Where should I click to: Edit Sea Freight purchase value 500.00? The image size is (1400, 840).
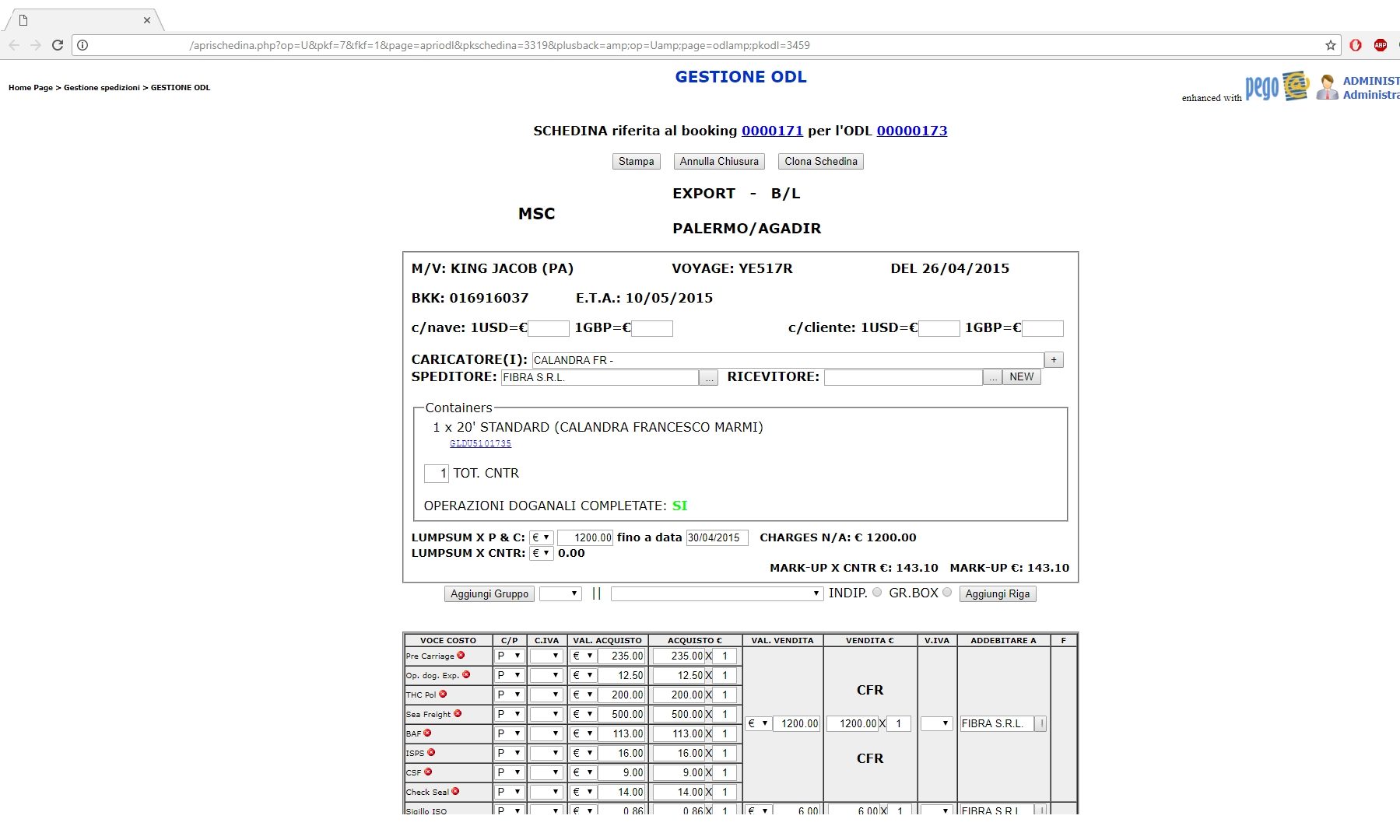pyautogui.click(x=622, y=714)
